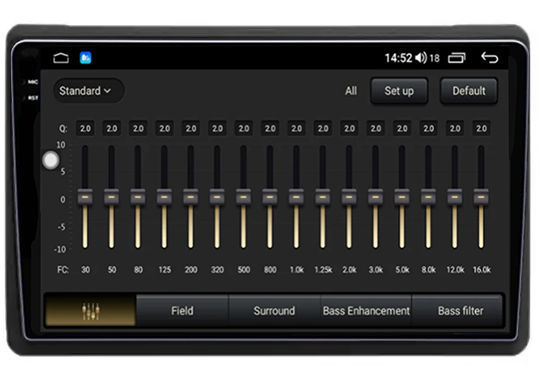This screenshot has height=373, width=540.
Task: Select the All label
Action: tap(351, 91)
